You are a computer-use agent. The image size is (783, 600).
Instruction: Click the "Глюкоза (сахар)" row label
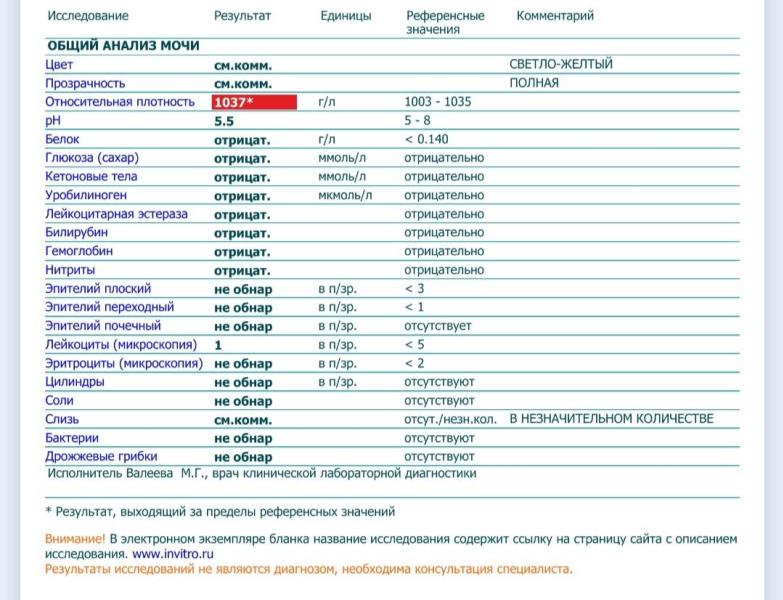point(92,158)
